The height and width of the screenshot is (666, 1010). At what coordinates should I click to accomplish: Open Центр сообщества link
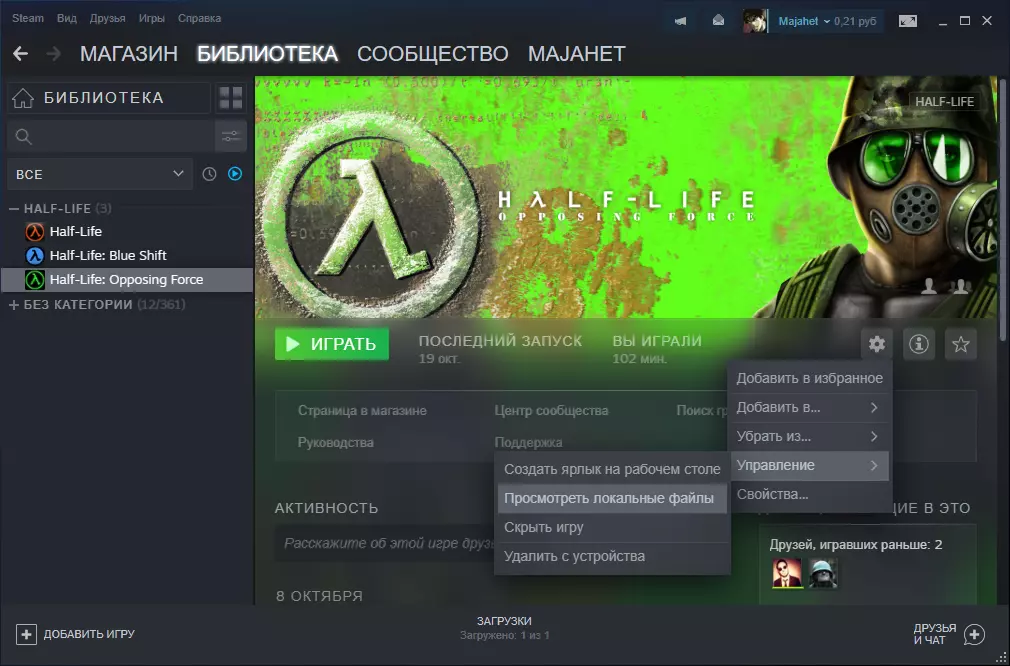[x=551, y=410]
